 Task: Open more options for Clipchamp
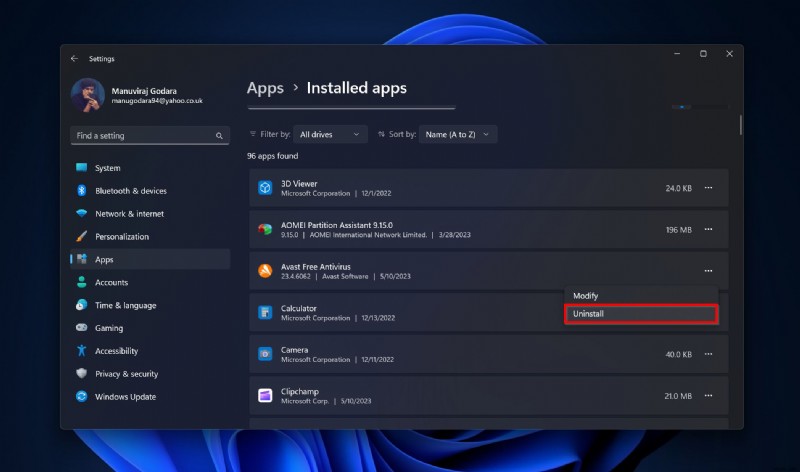pos(708,395)
